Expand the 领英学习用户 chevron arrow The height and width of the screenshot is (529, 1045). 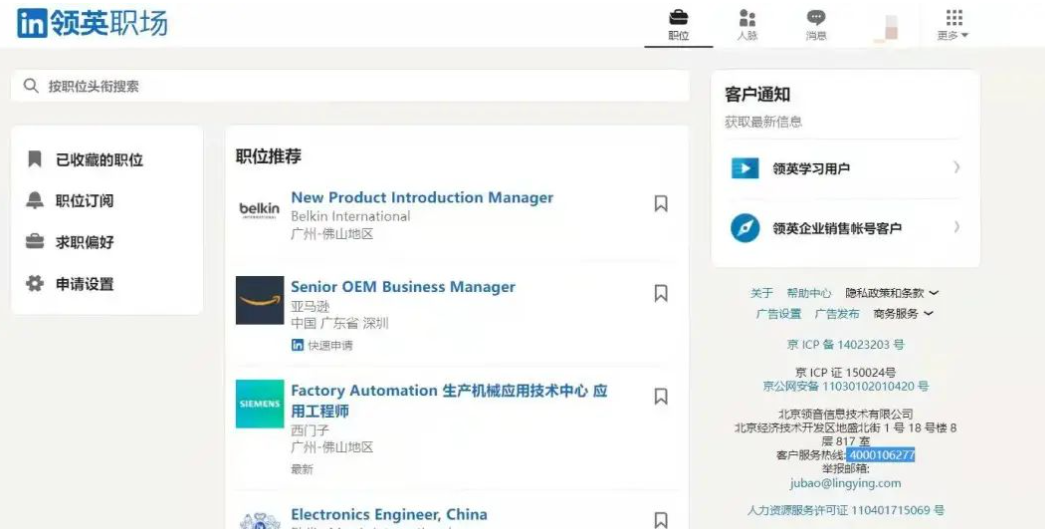956,167
